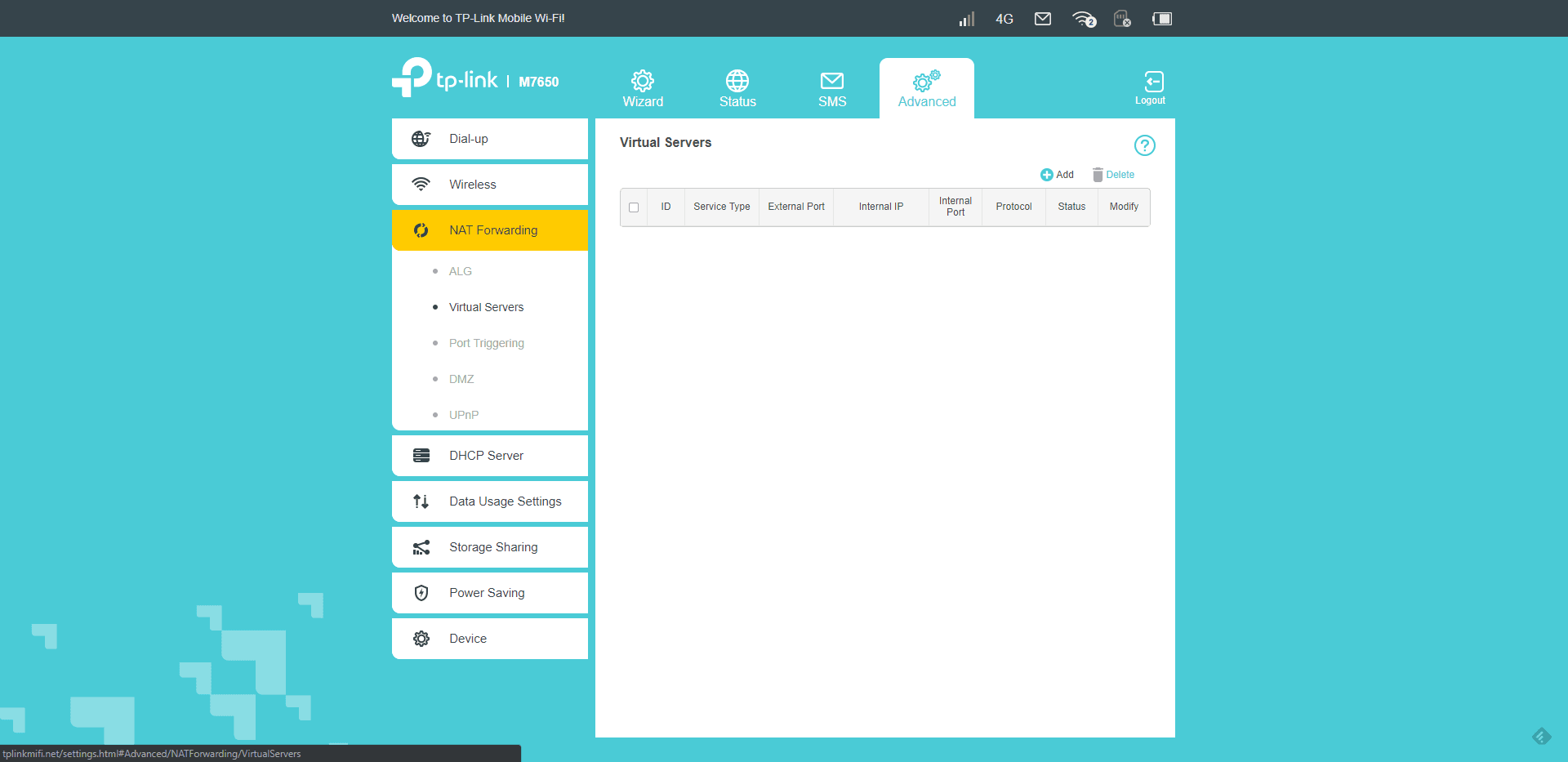Collapse the NAT Forwarding menu

(x=490, y=230)
